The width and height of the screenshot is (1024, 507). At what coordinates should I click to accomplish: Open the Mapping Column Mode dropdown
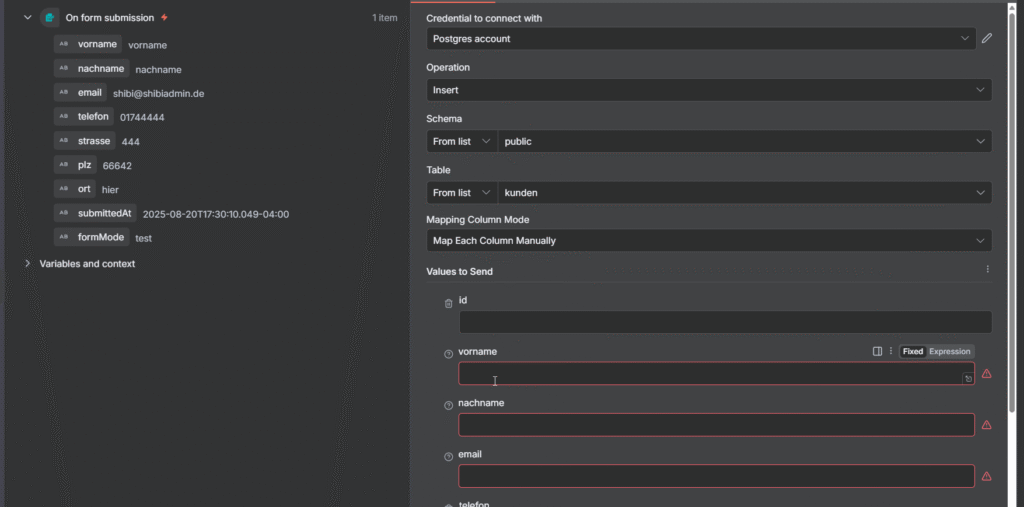(709, 241)
